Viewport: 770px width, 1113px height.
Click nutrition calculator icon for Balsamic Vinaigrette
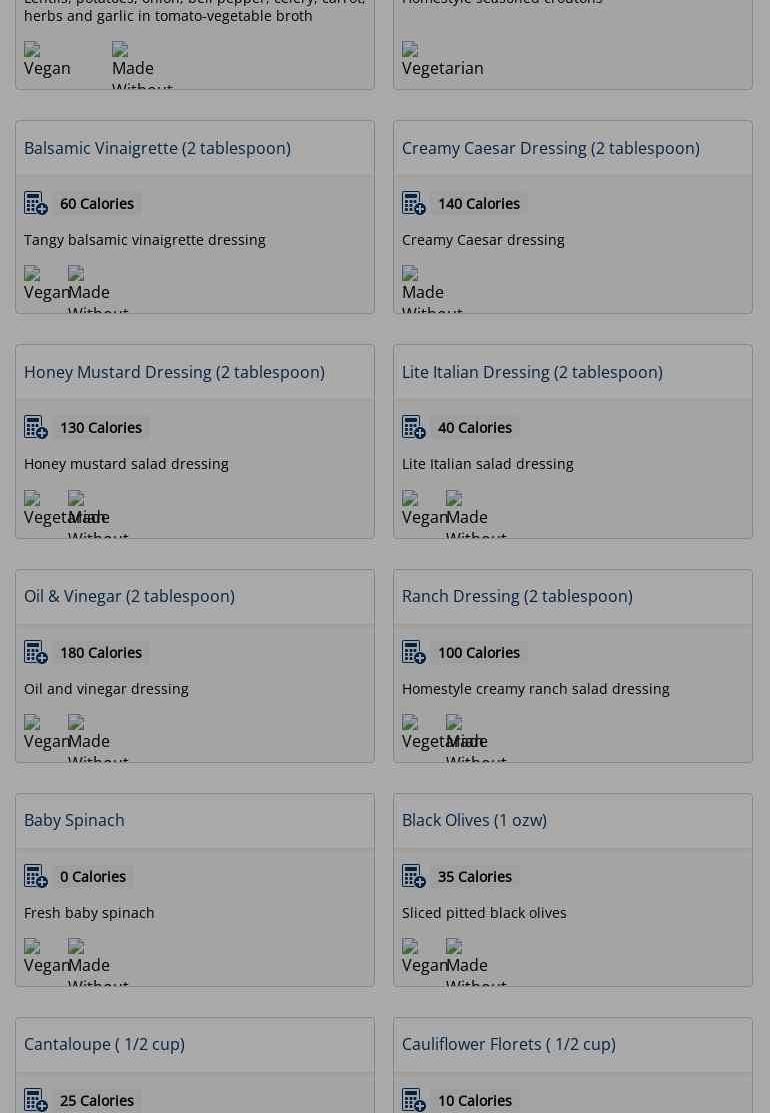[x=36, y=204]
